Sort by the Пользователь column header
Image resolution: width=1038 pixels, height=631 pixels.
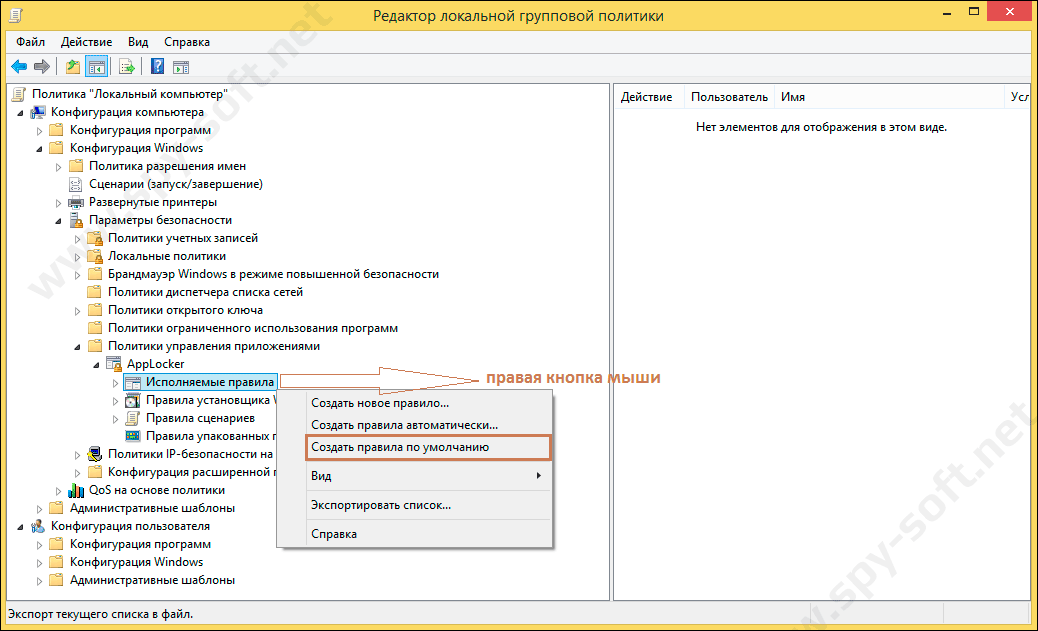(x=729, y=97)
